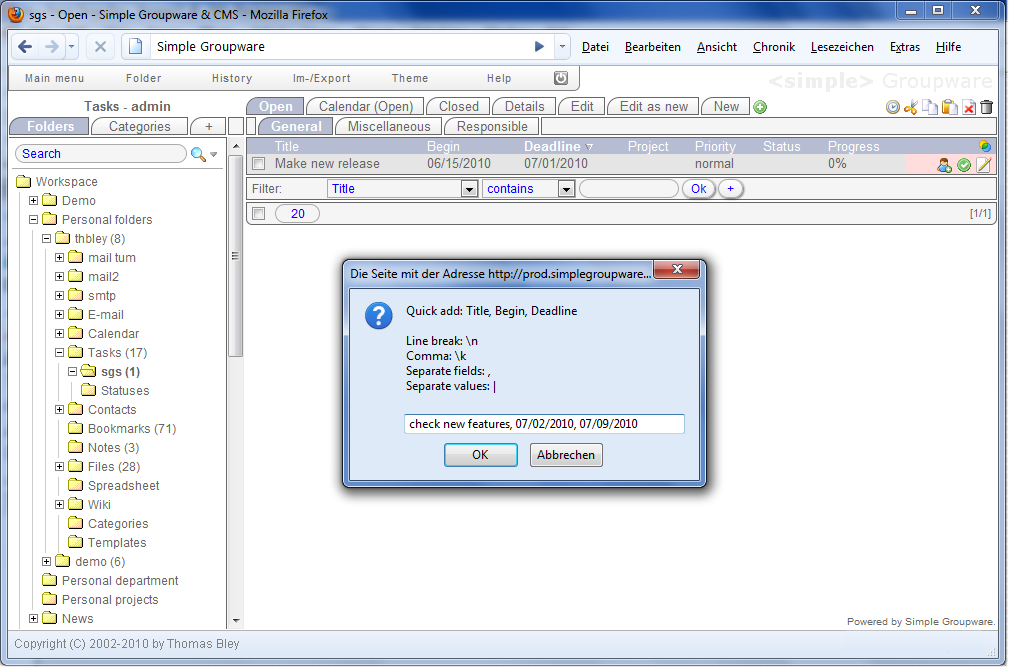1009x668 pixels.
Task: Click the green quick add plus icon
Action: (760, 107)
